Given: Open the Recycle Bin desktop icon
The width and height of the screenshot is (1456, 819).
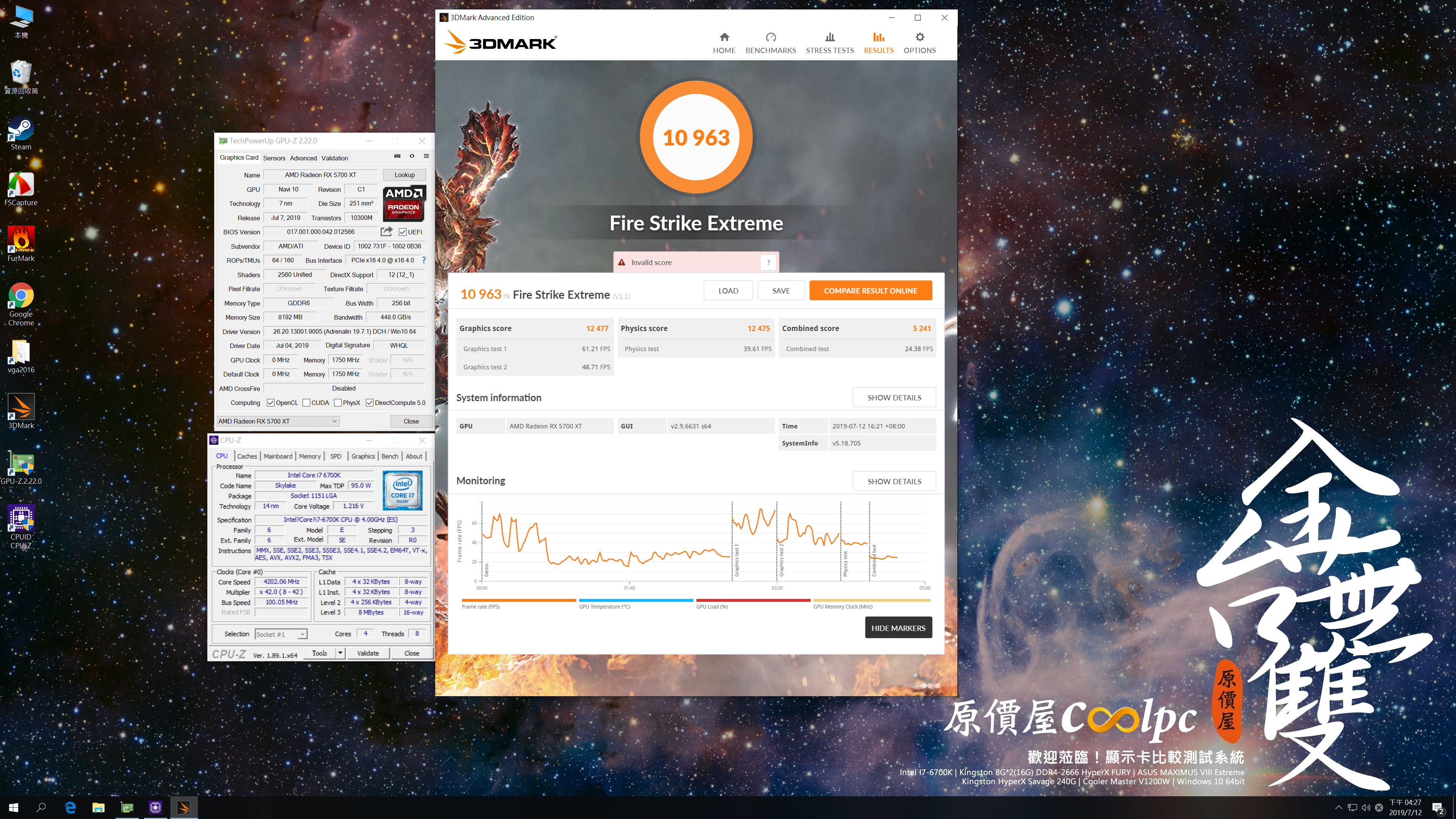Looking at the screenshot, I should [21, 77].
